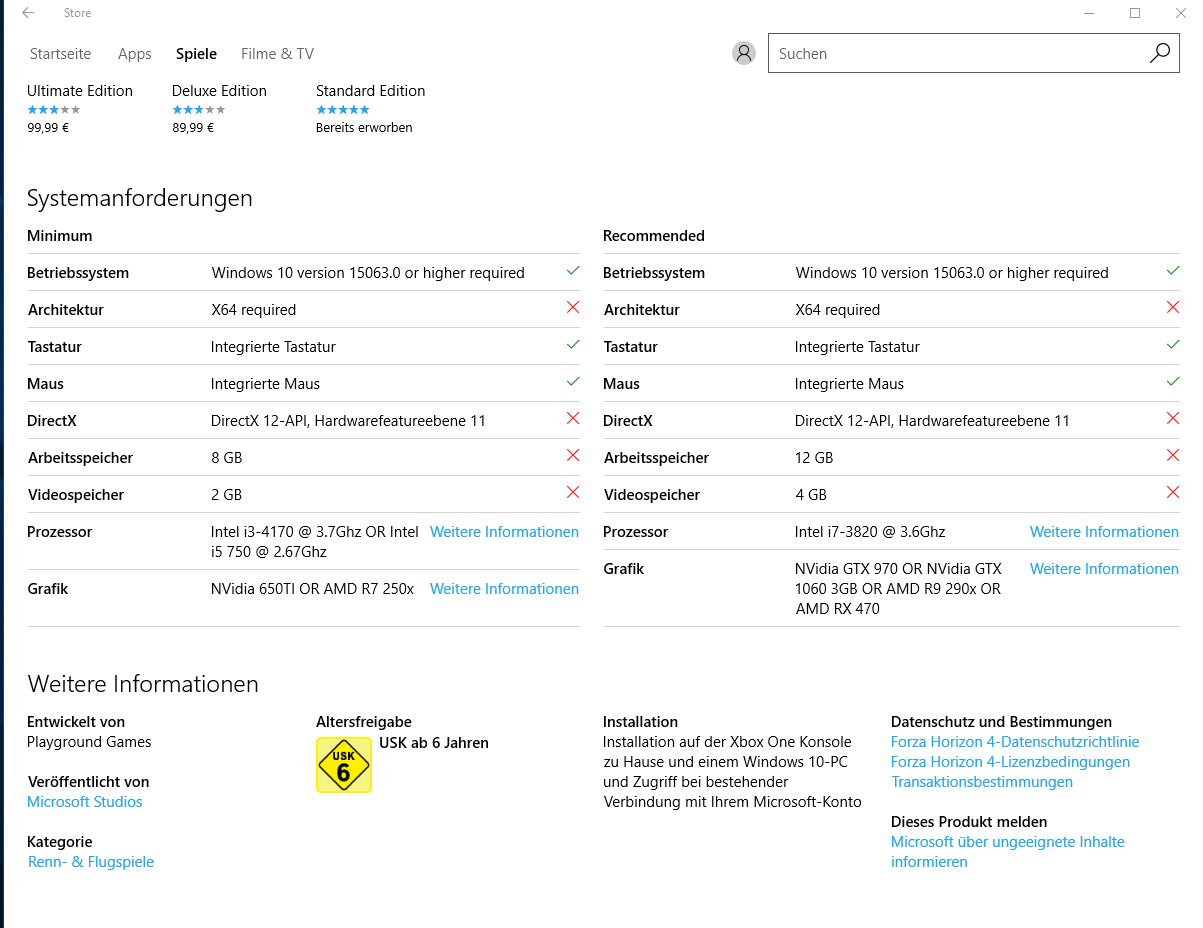Click the Installation description paragraph

tap(732, 772)
